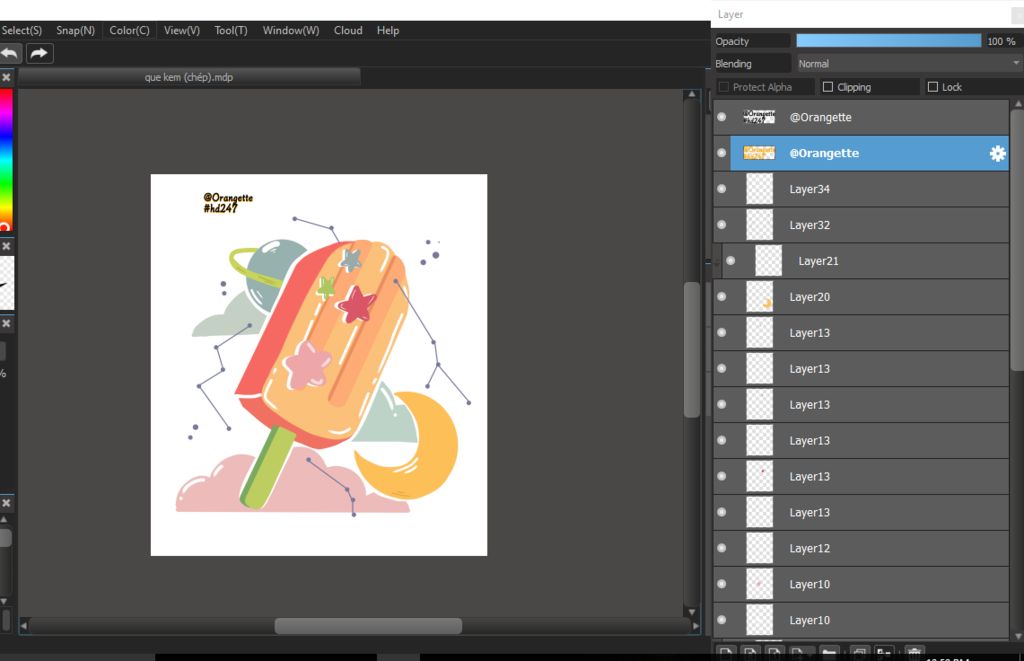Toggle visibility of Layer34
This screenshot has height=661, width=1024.
pos(722,189)
